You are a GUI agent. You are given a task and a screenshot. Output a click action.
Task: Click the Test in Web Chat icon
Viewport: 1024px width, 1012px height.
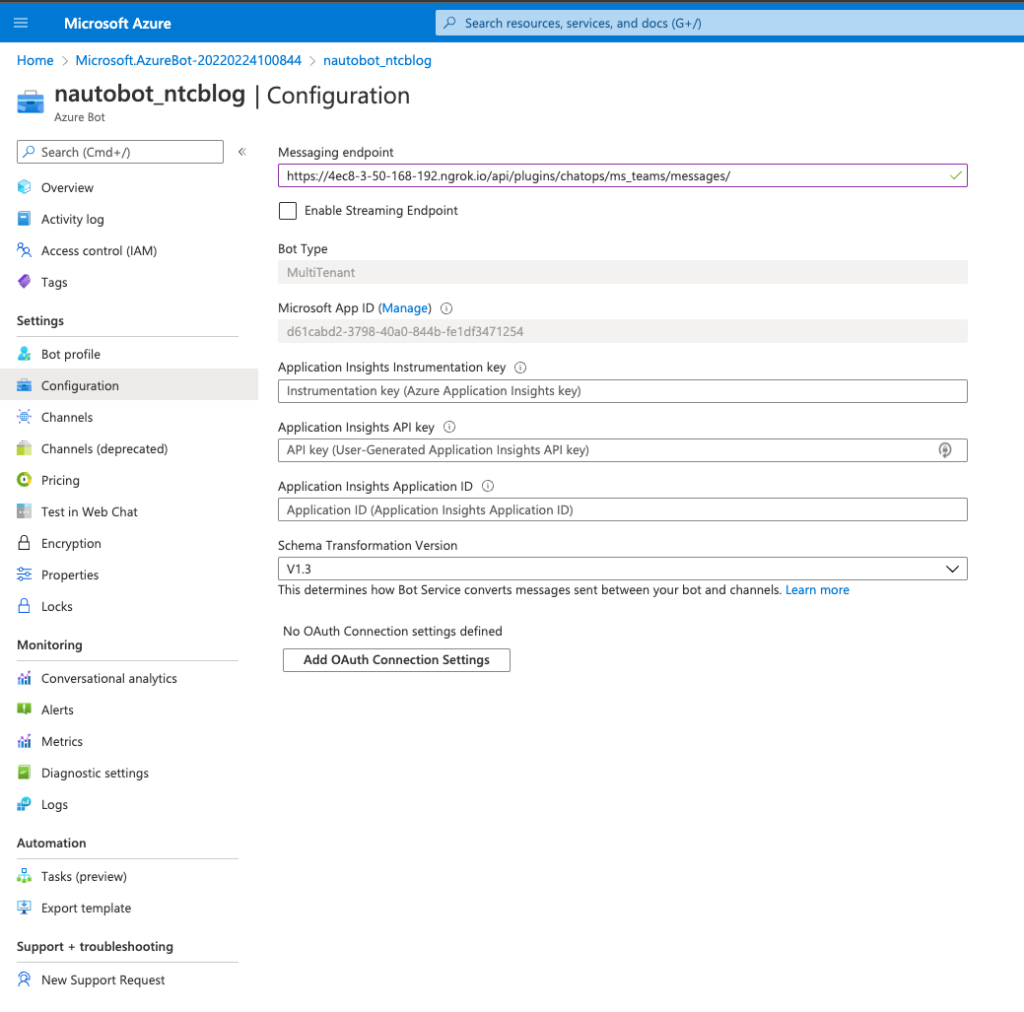pyautogui.click(x=24, y=511)
